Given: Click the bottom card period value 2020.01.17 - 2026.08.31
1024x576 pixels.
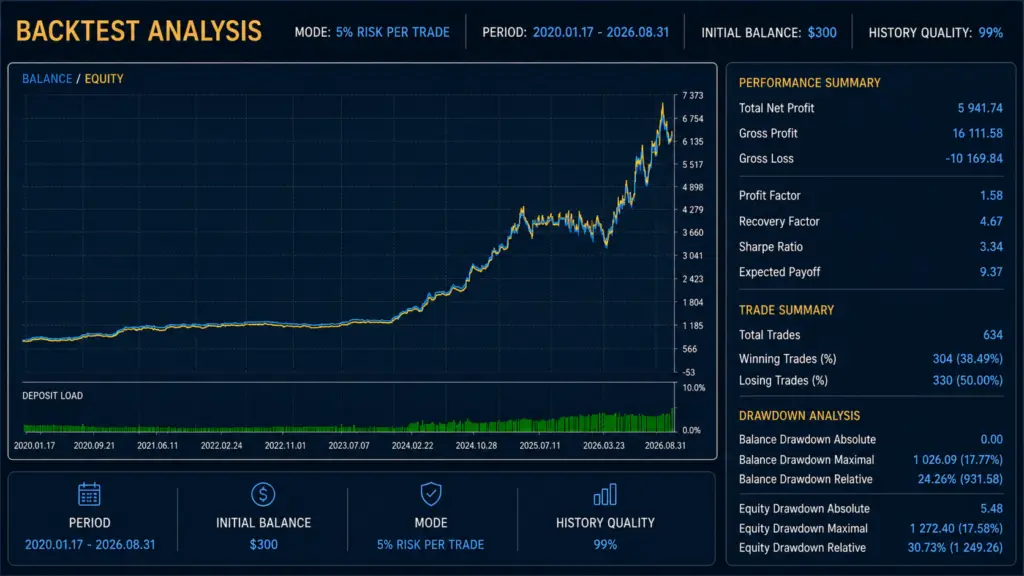Looking at the screenshot, I should 90,545.
